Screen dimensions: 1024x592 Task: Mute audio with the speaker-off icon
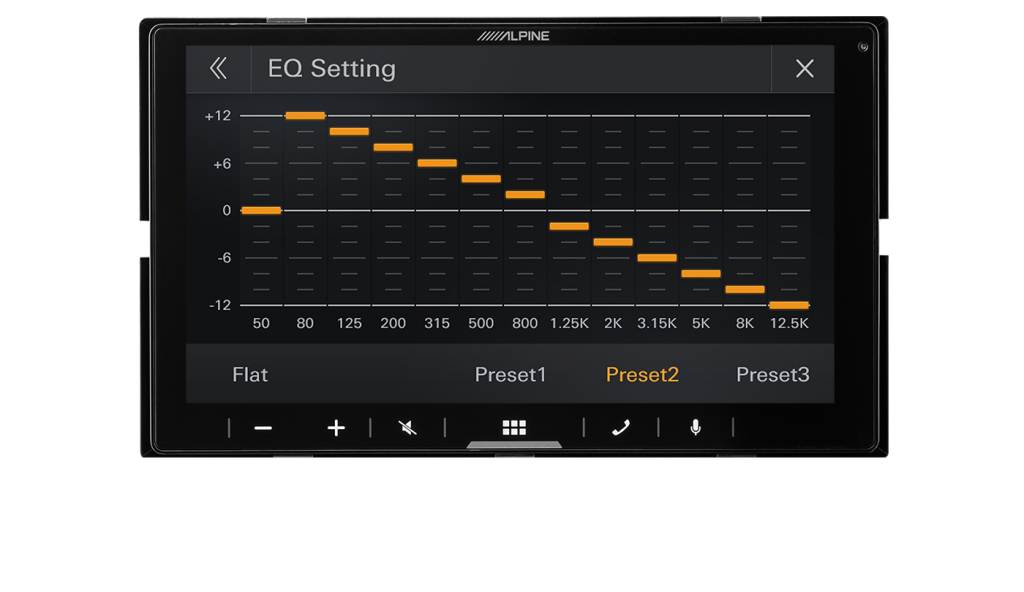(408, 428)
